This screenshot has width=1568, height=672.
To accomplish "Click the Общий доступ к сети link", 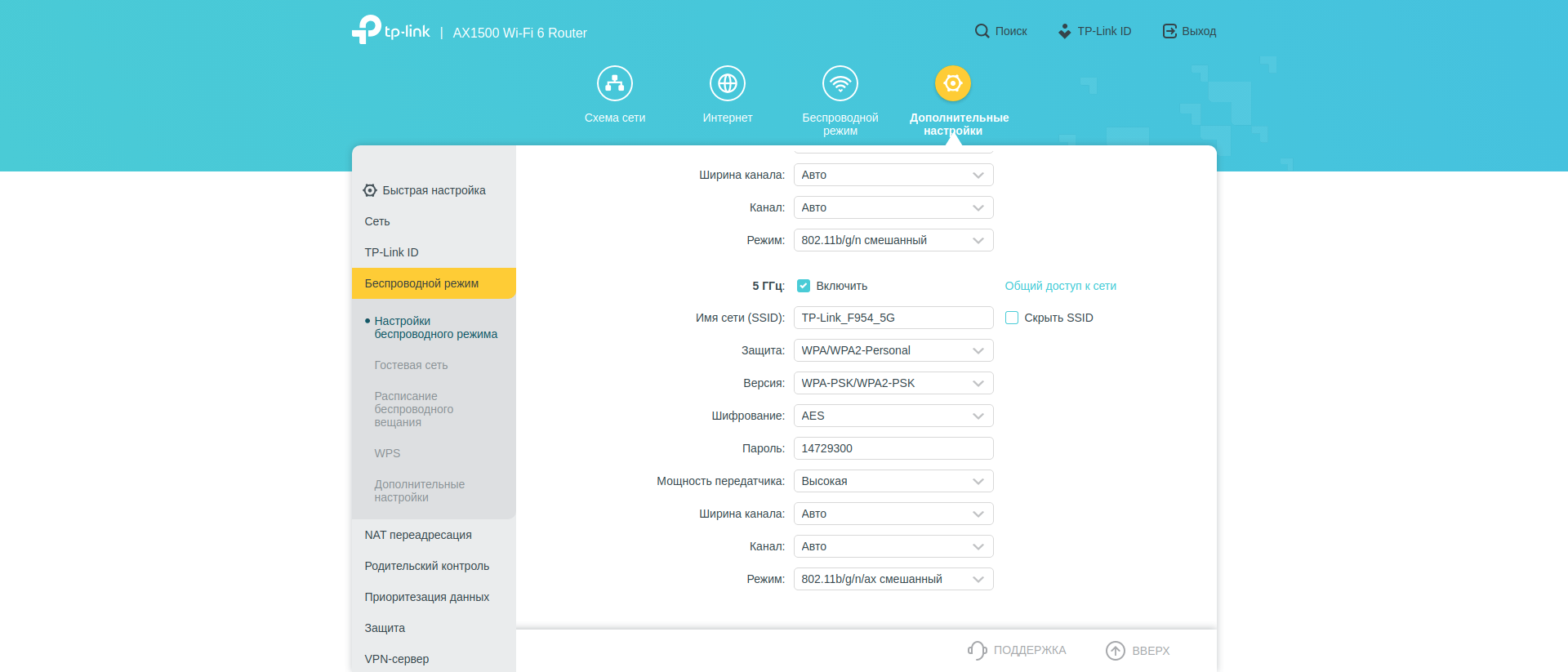I will tap(1060, 286).
